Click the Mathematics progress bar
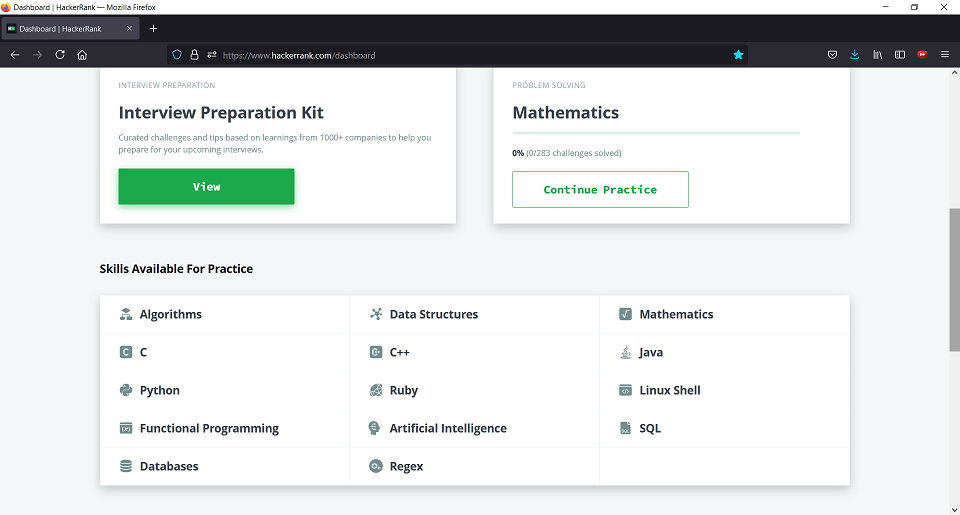 656,133
